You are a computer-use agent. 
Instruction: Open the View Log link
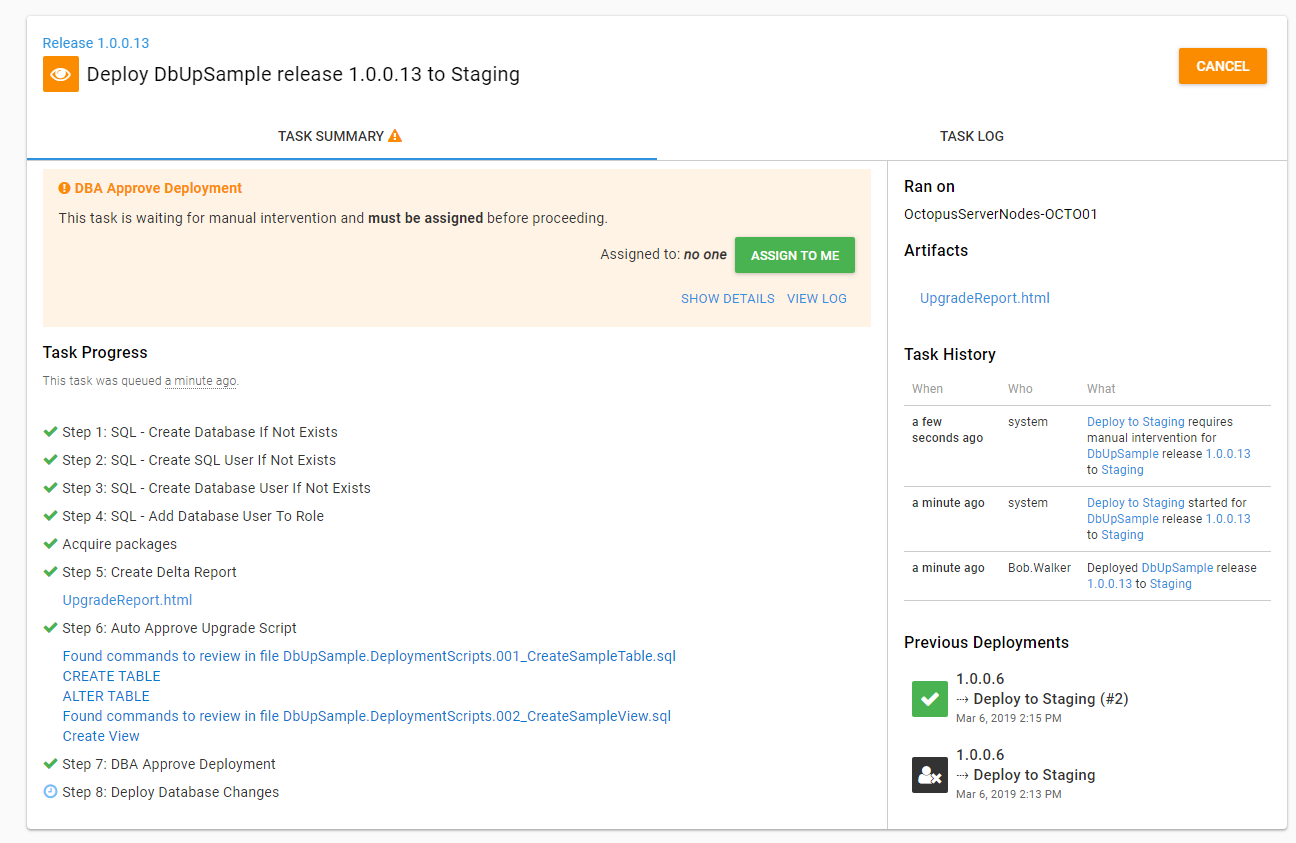tap(816, 298)
